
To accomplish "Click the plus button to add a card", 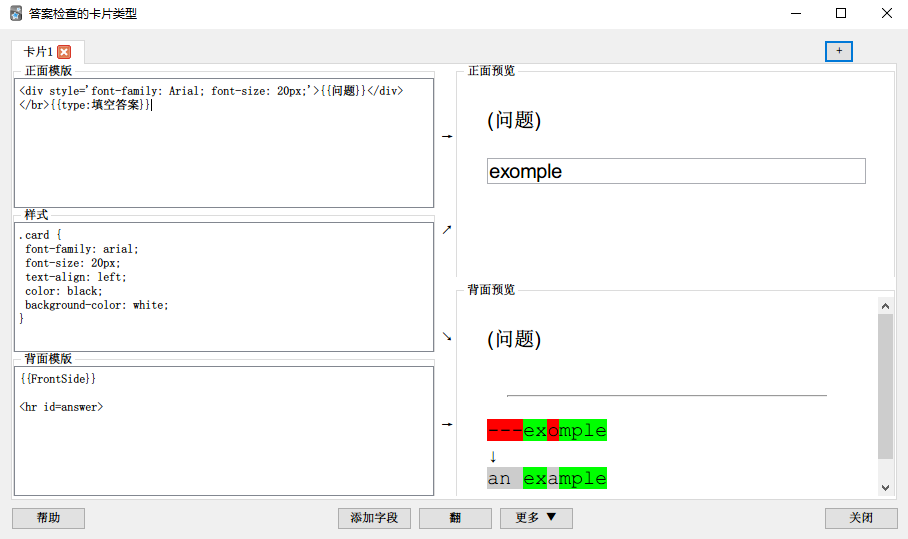I will point(838,51).
